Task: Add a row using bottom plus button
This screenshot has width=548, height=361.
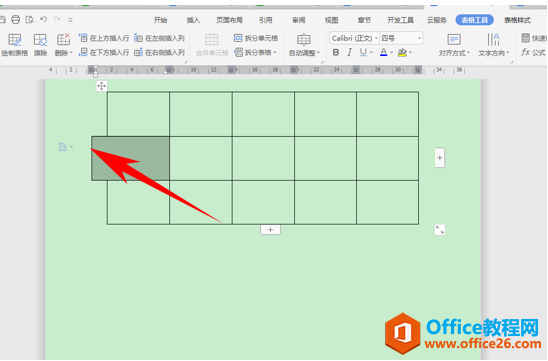Action: [270, 230]
